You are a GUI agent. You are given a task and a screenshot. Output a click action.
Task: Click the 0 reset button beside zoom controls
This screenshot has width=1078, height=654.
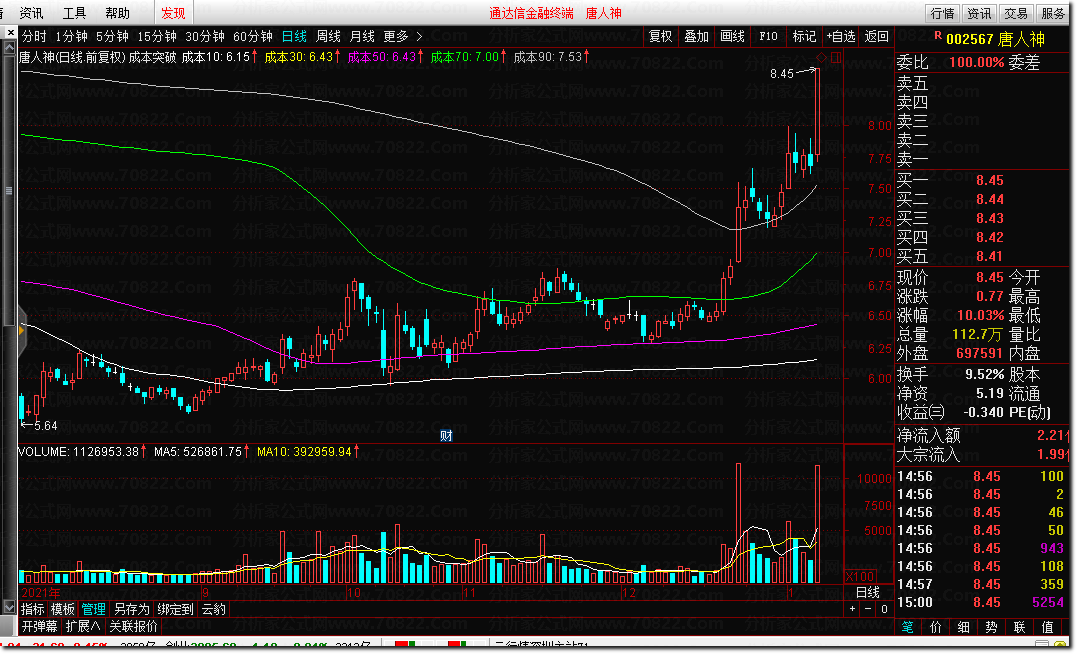click(x=884, y=609)
